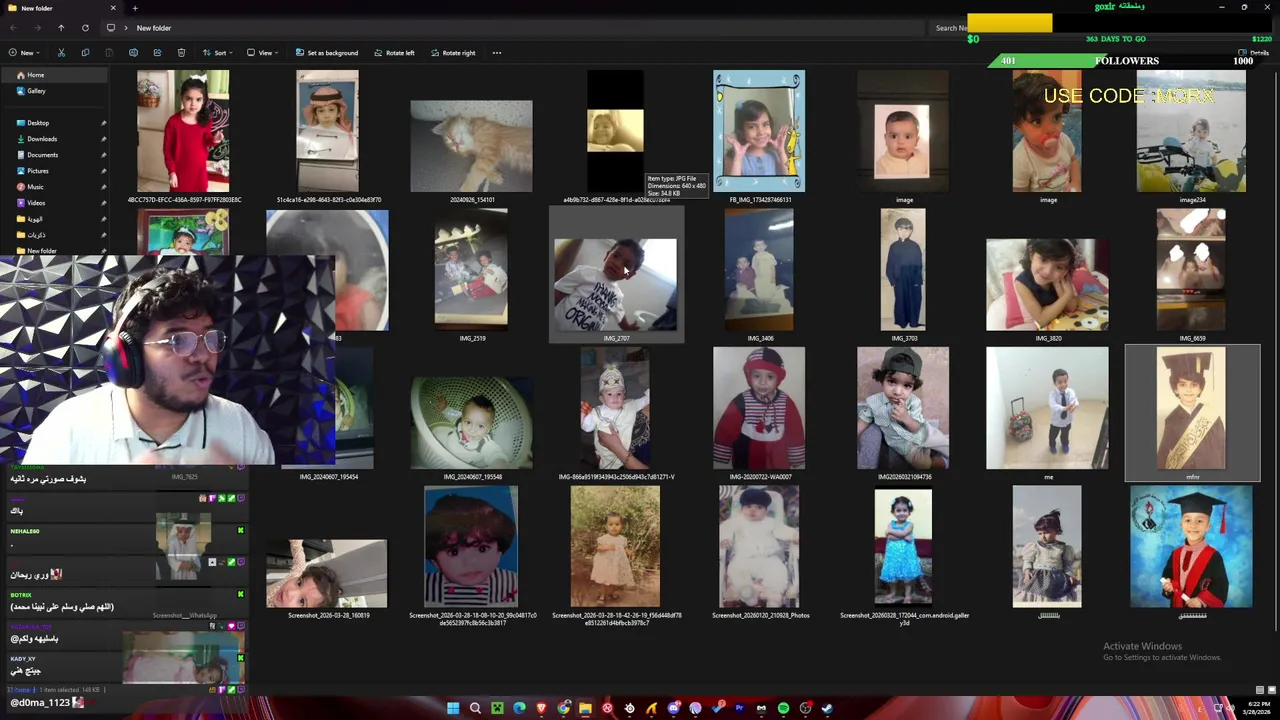Select the child in red knit hat thumbnail
The width and height of the screenshot is (1280, 720).
click(759, 408)
